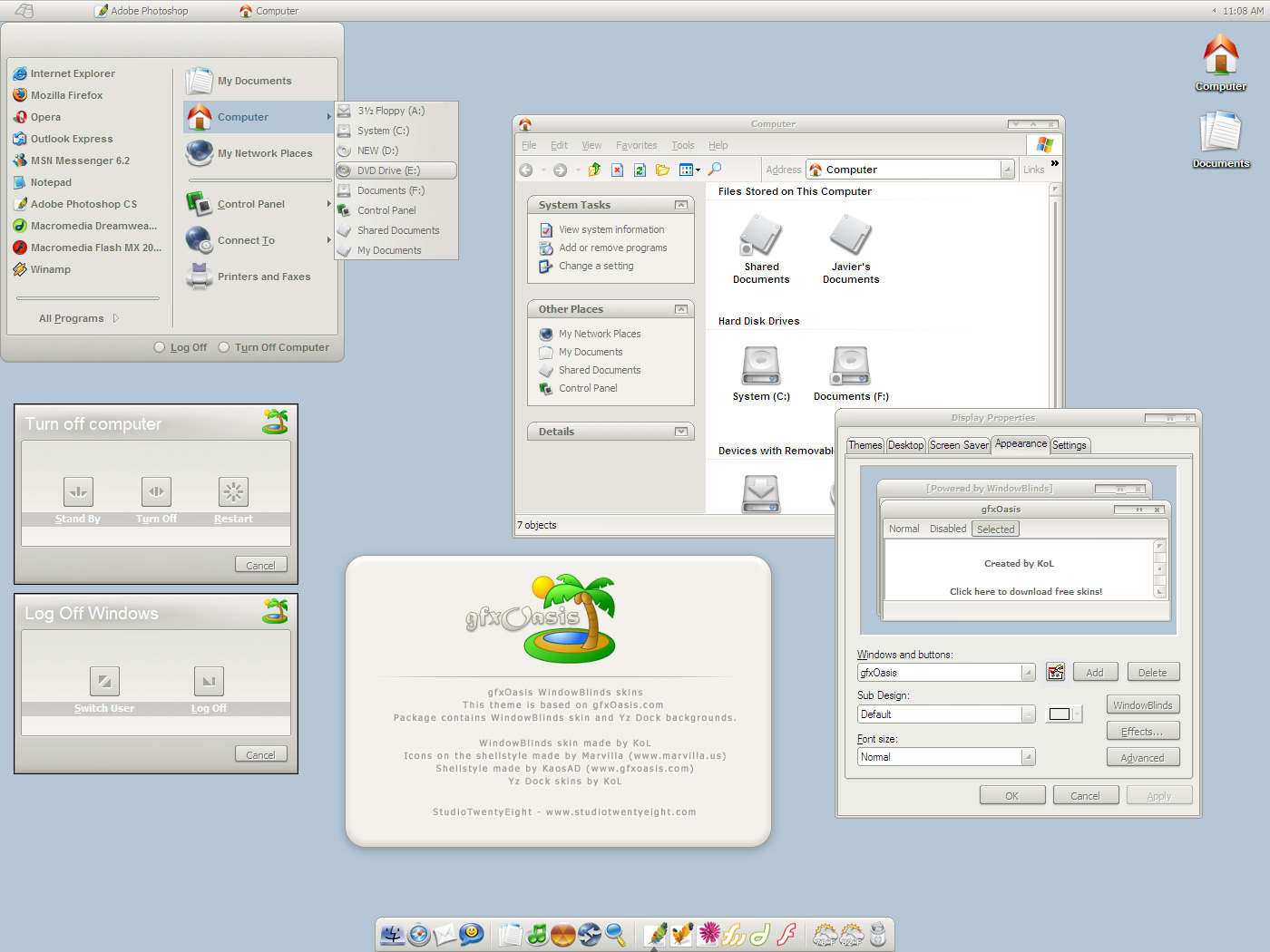Launch Photoshop feather icon in dock

(x=656, y=934)
